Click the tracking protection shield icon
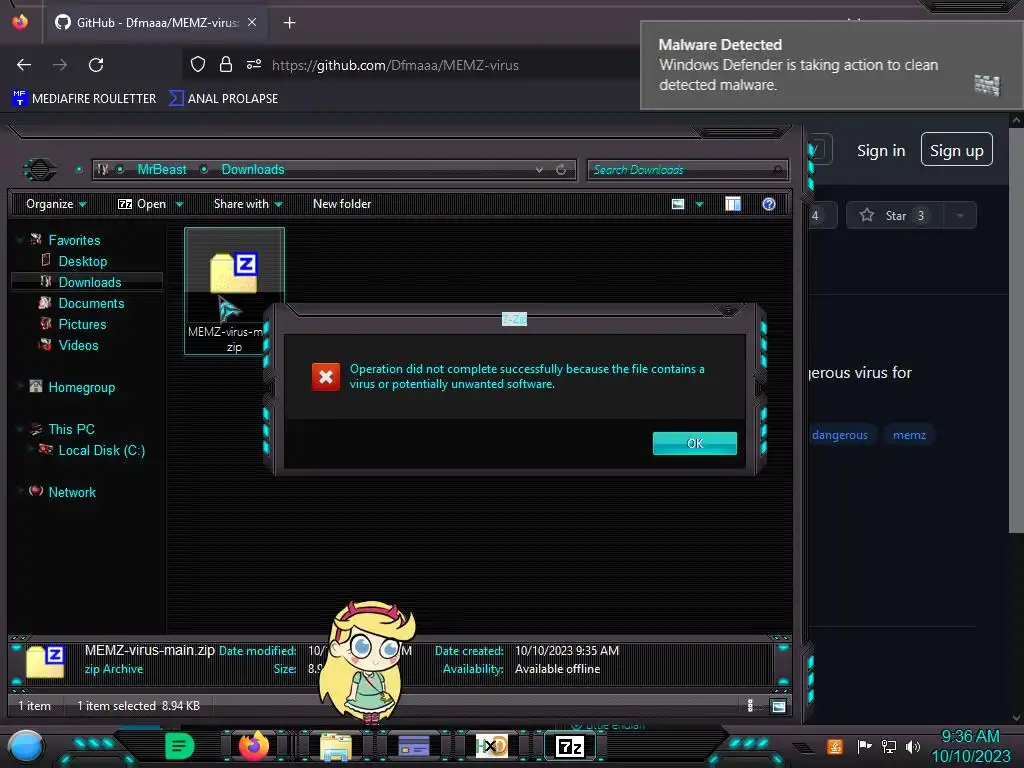 pyautogui.click(x=198, y=65)
